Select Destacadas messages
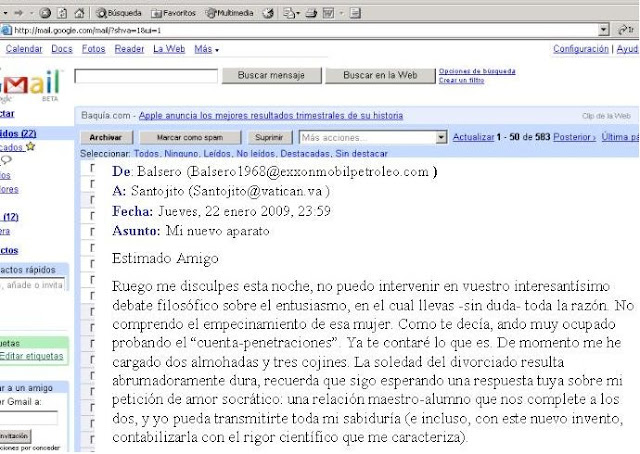Image resolution: width=640 pixels, height=454 pixels. (x=305, y=154)
